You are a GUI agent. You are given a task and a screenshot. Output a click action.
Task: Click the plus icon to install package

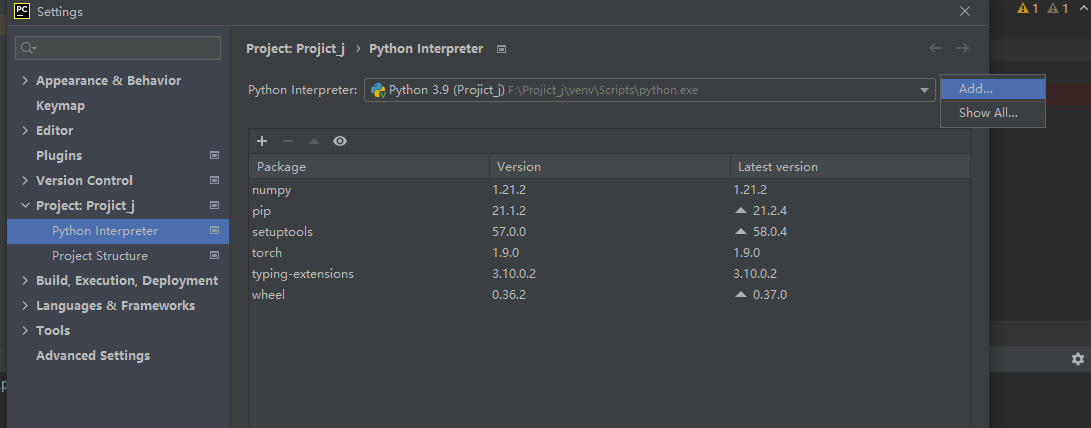(x=262, y=141)
